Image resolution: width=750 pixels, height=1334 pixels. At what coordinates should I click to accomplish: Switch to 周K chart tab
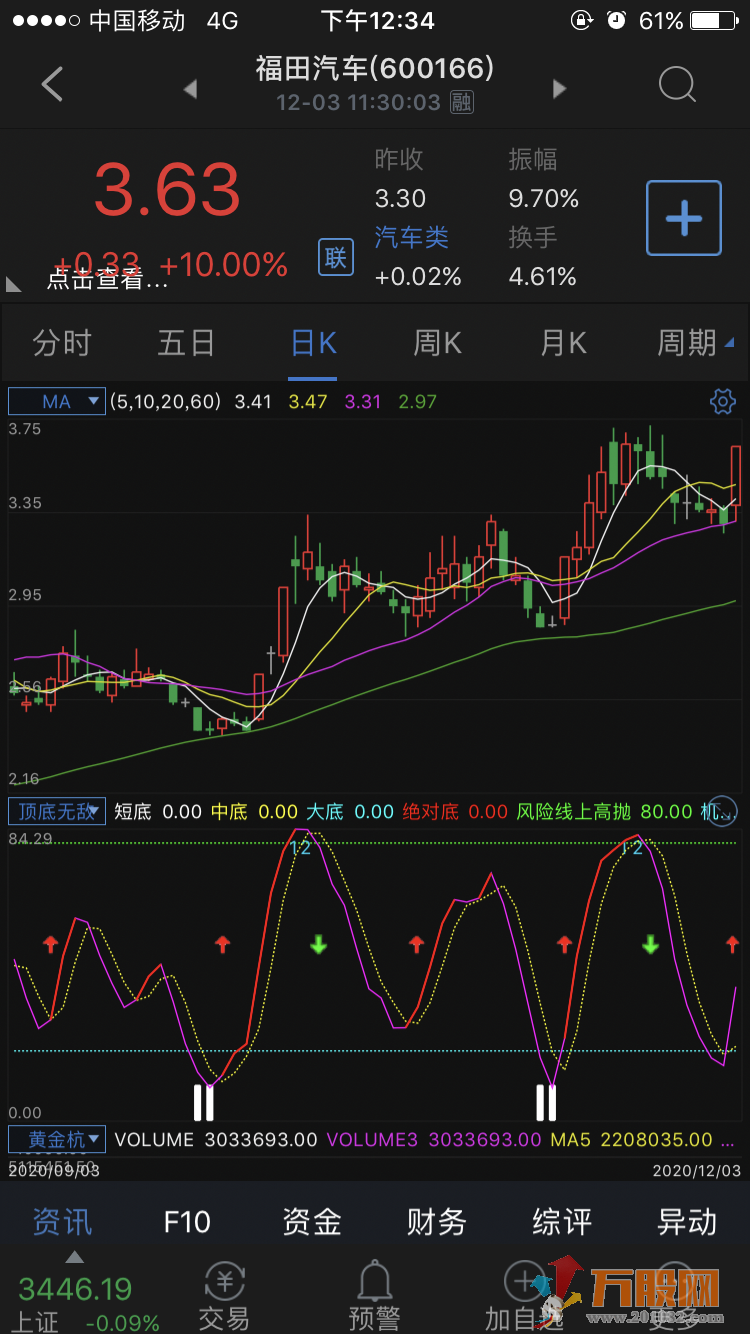coord(437,343)
